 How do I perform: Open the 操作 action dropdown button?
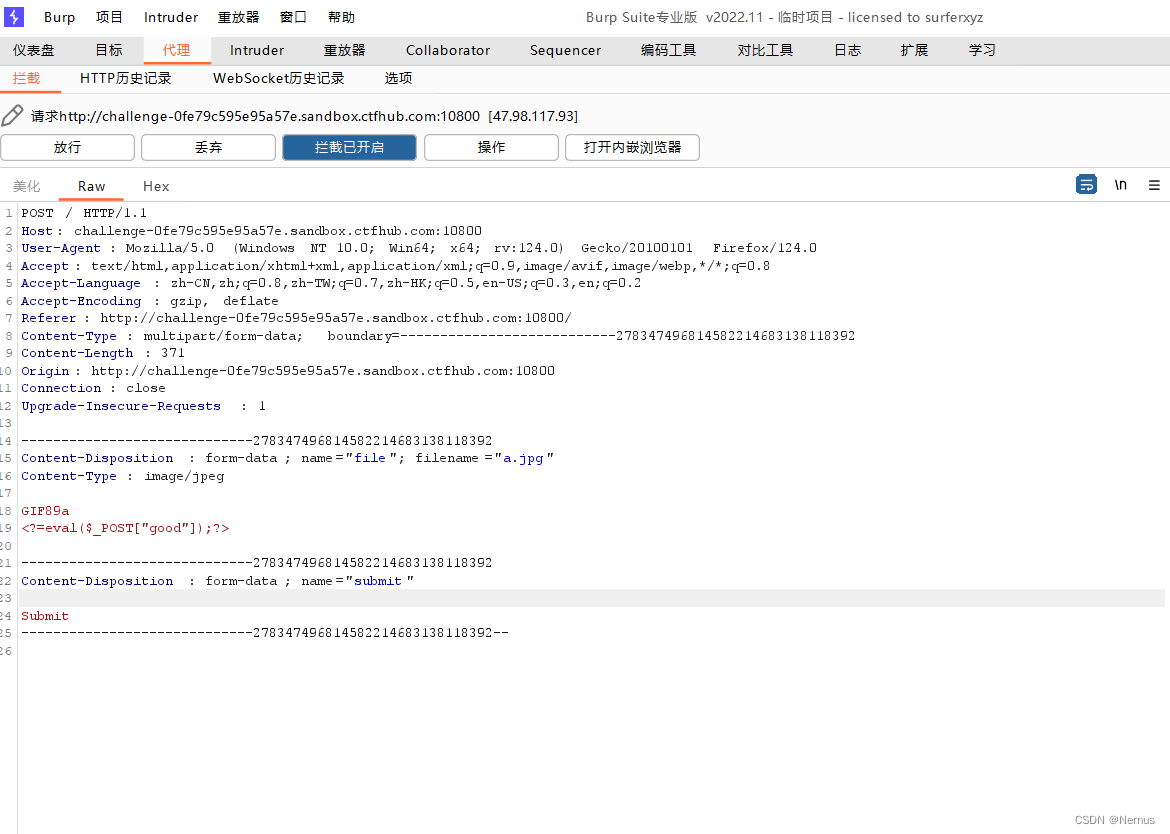(x=491, y=147)
